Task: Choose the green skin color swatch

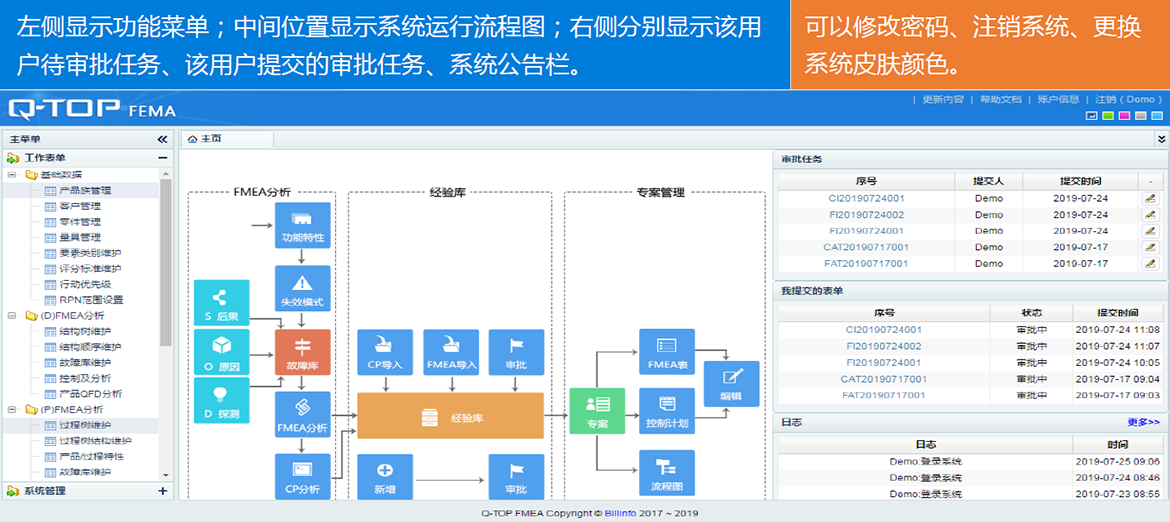Action: click(1107, 116)
